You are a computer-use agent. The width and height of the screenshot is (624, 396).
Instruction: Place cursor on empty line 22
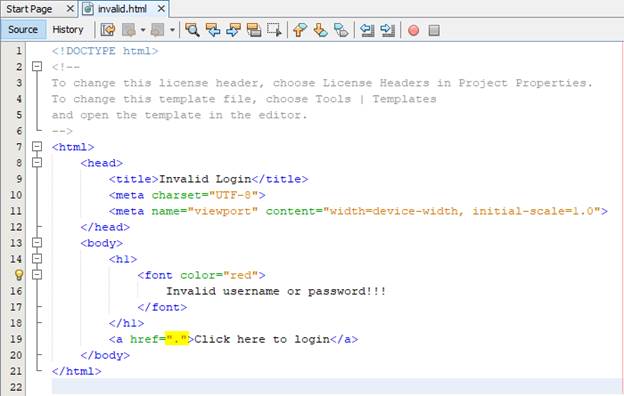click(336, 386)
